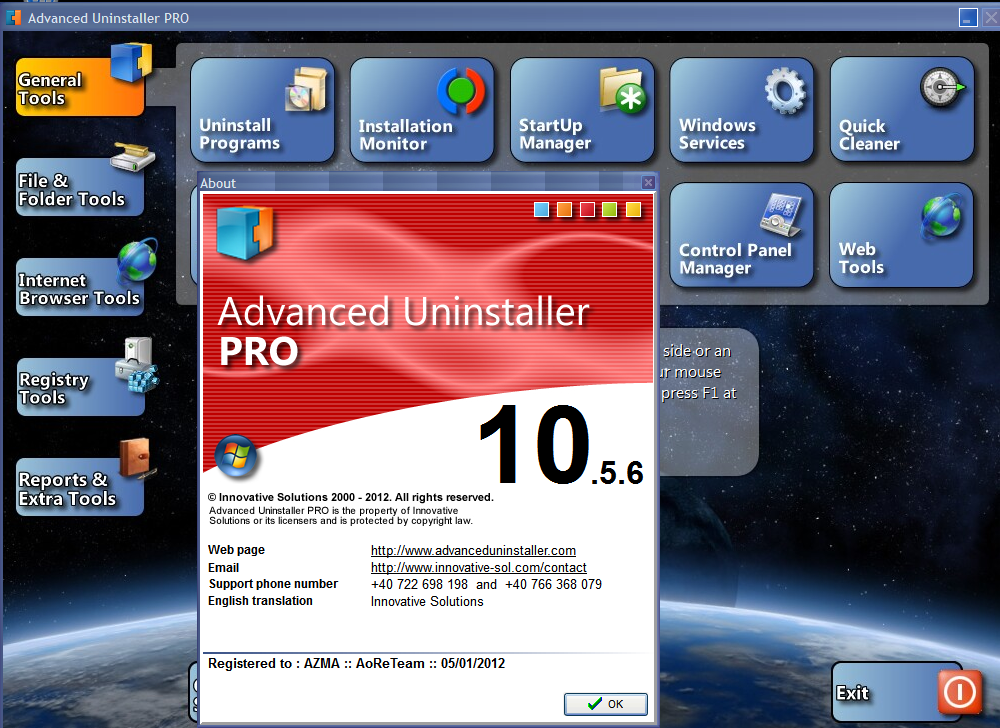Click the Windows logo orb in About dialog
This screenshot has height=728, width=1000.
pyautogui.click(x=236, y=456)
